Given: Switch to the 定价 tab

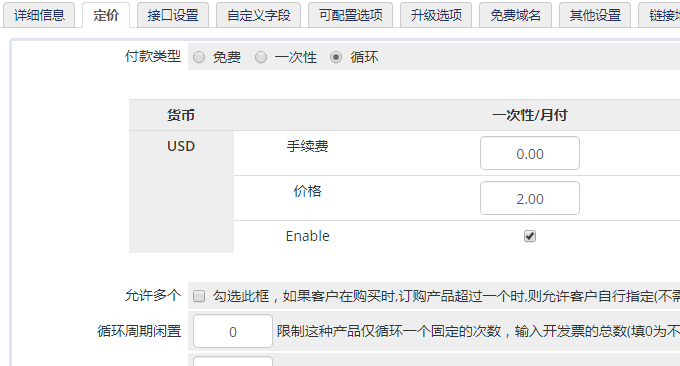Looking at the screenshot, I should point(106,15).
